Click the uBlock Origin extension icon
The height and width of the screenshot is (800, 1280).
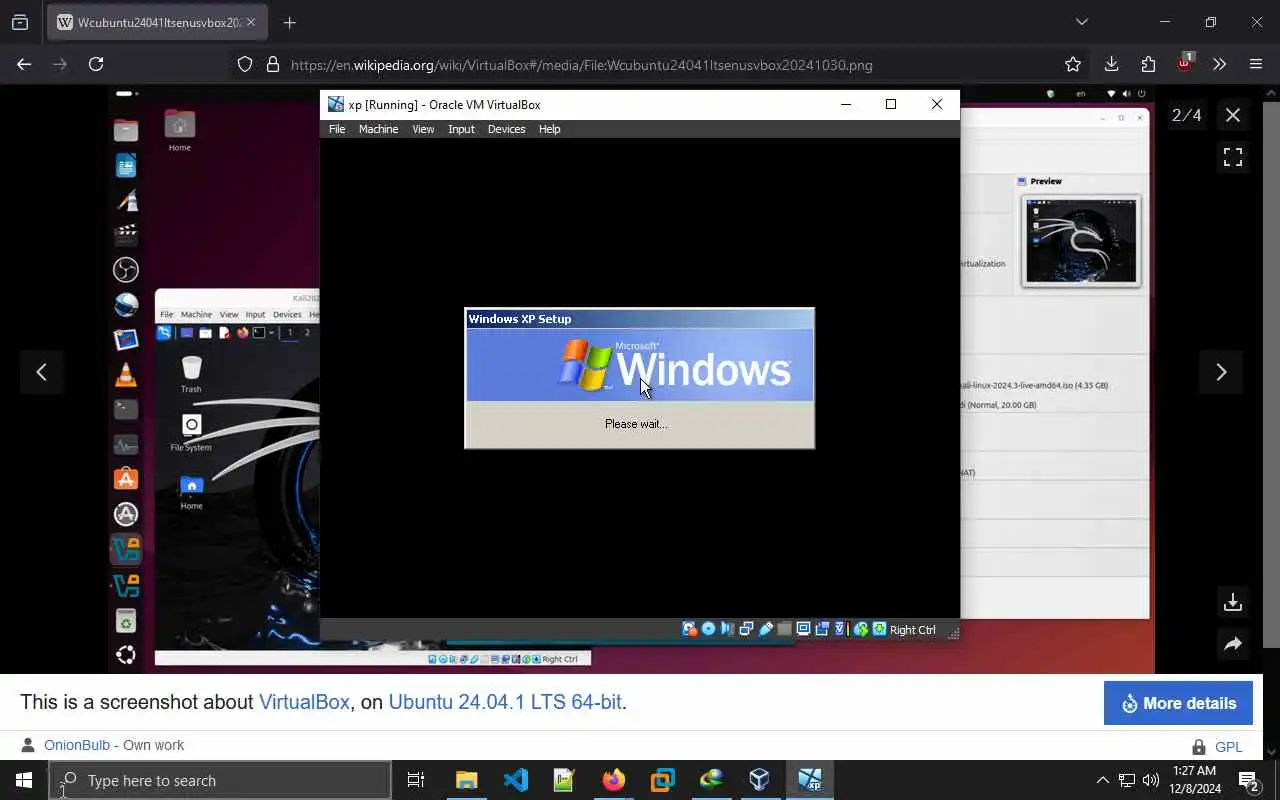coord(1184,63)
